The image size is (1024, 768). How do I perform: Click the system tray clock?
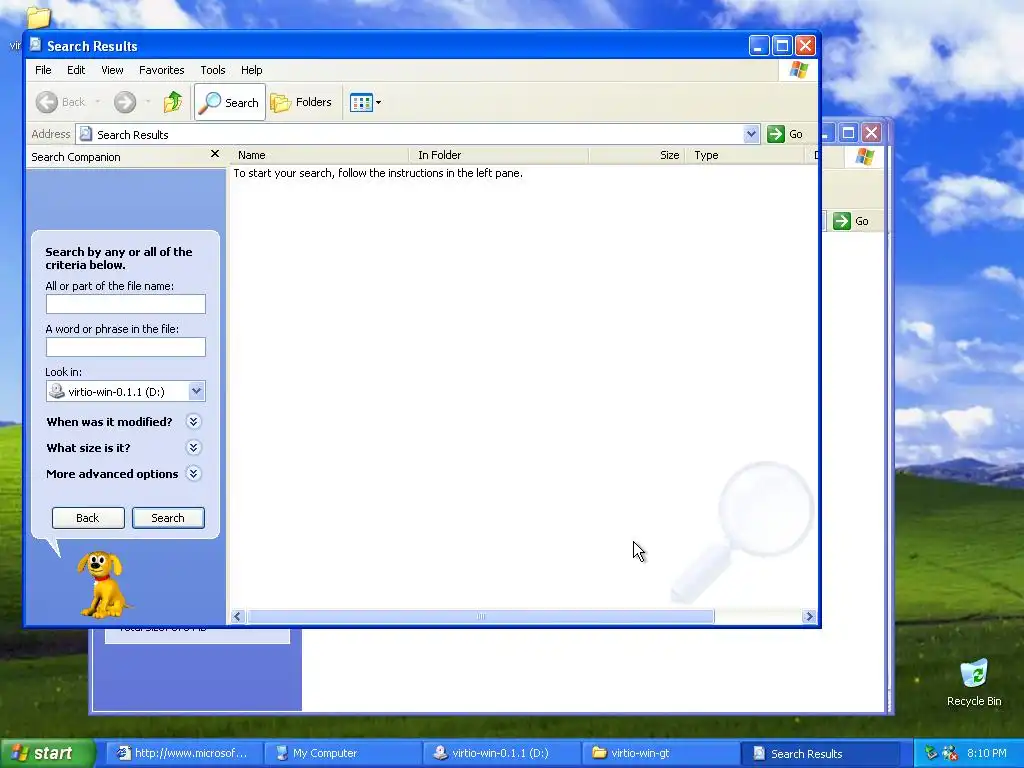tap(987, 753)
